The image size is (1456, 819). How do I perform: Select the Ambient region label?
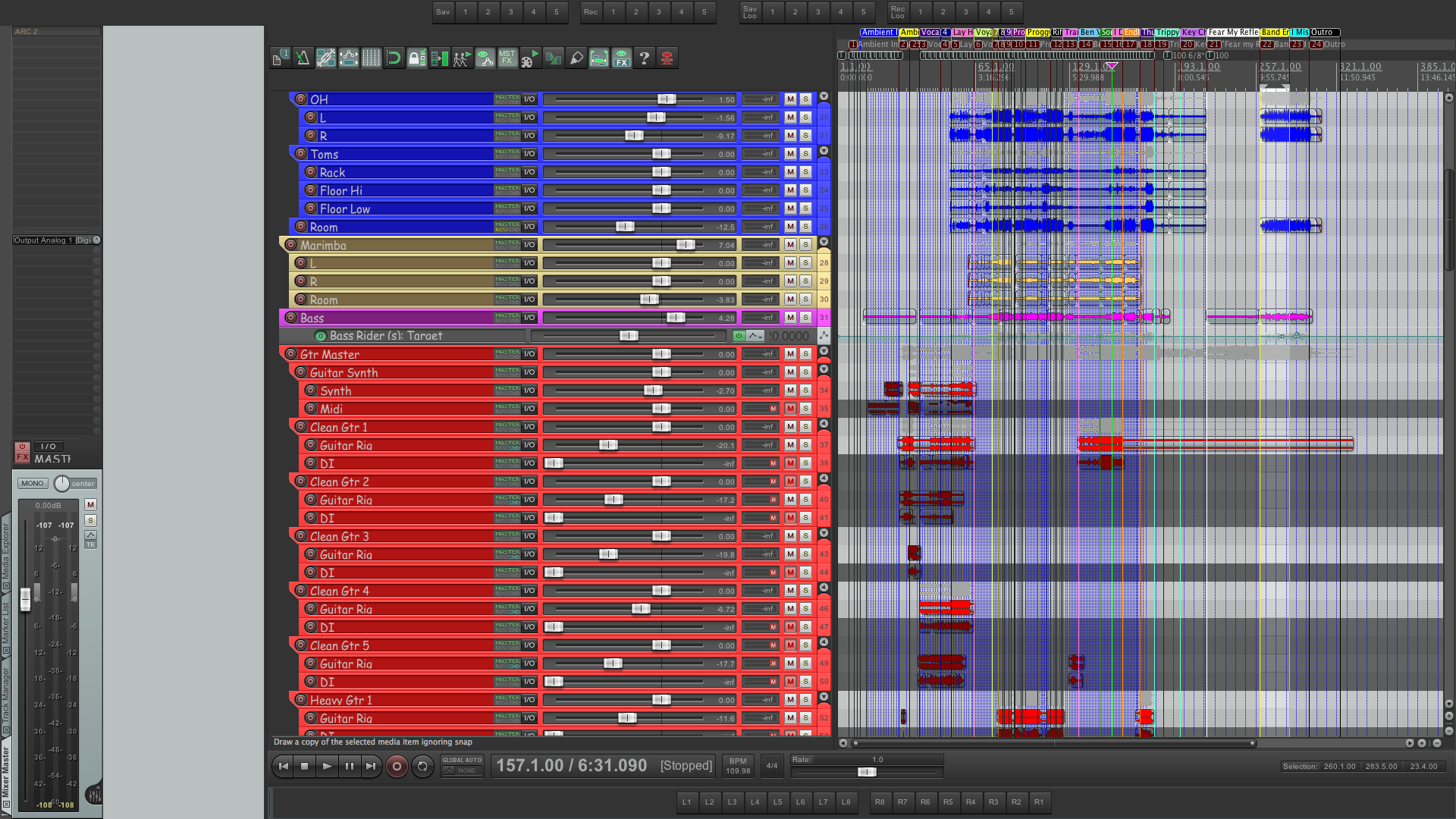coord(878,33)
